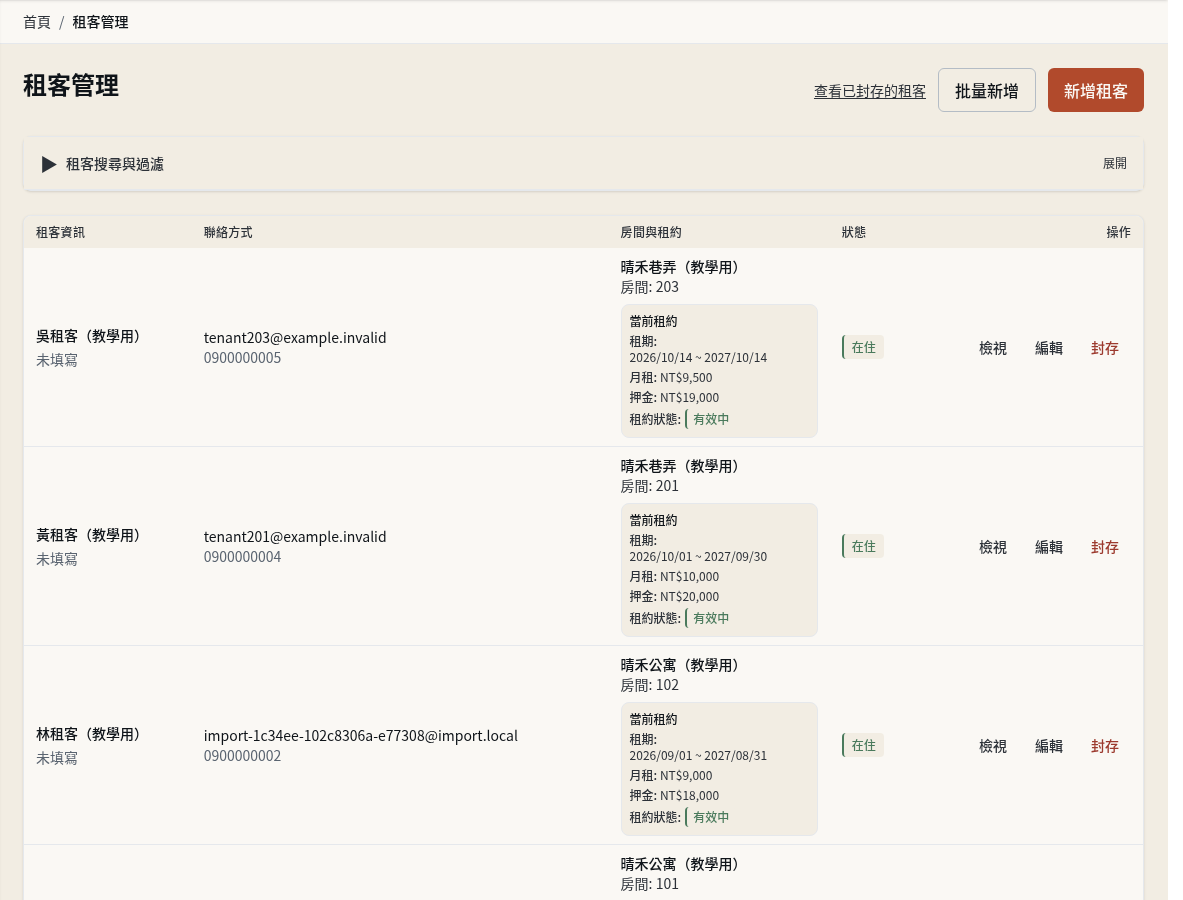
Task: Click 檢視 for 林租客 row
Action: tap(992, 747)
